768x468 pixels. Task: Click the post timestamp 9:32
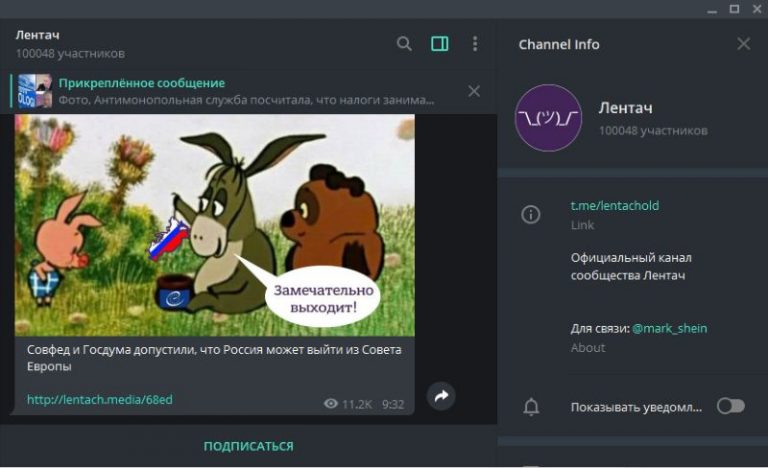coord(393,404)
